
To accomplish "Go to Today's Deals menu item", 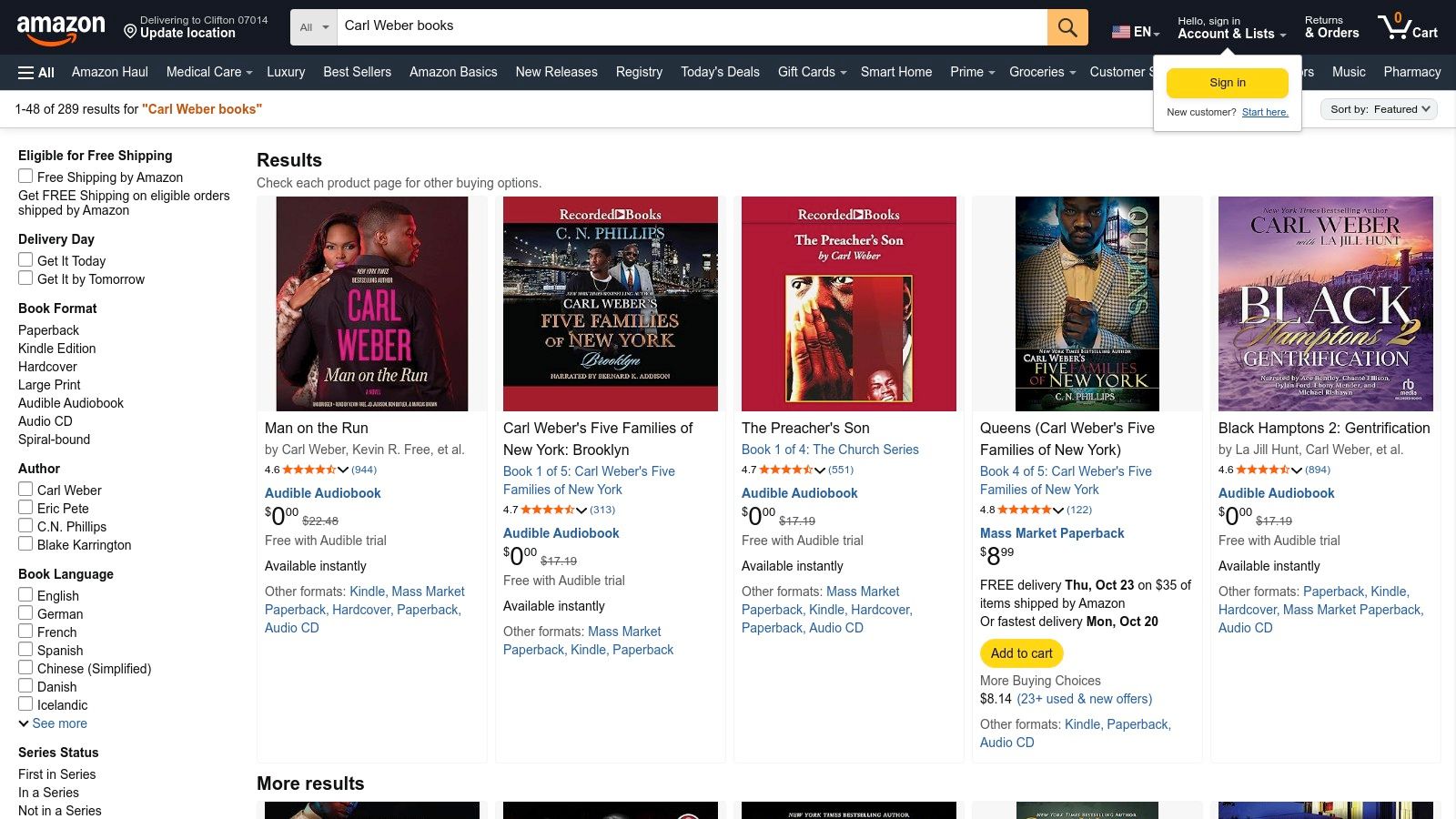I will point(720,72).
